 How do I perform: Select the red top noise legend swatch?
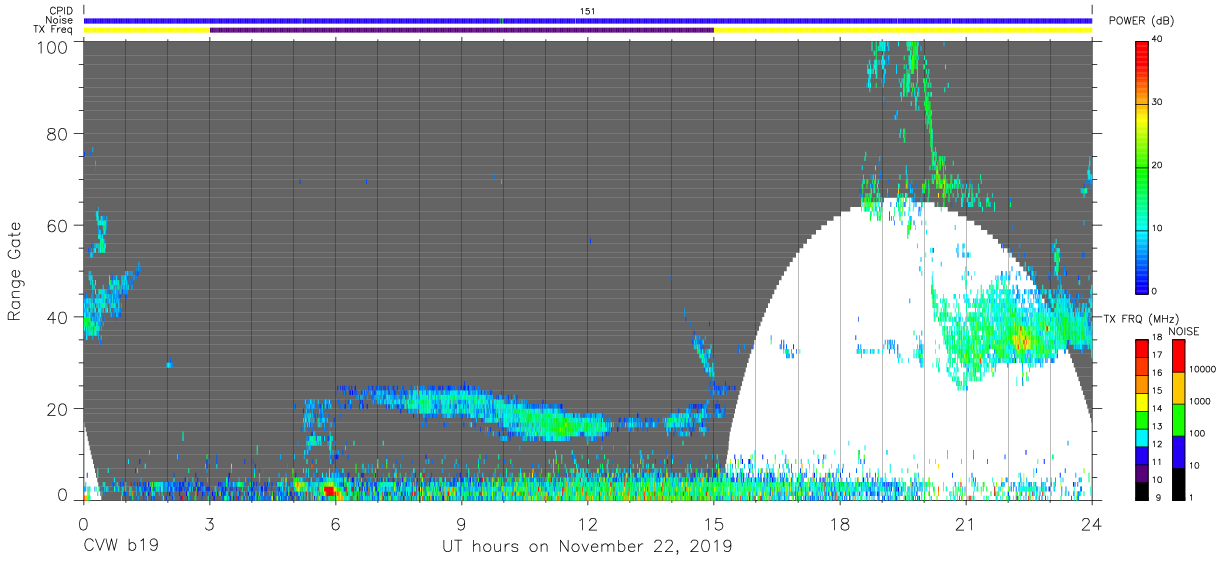[x=1178, y=355]
